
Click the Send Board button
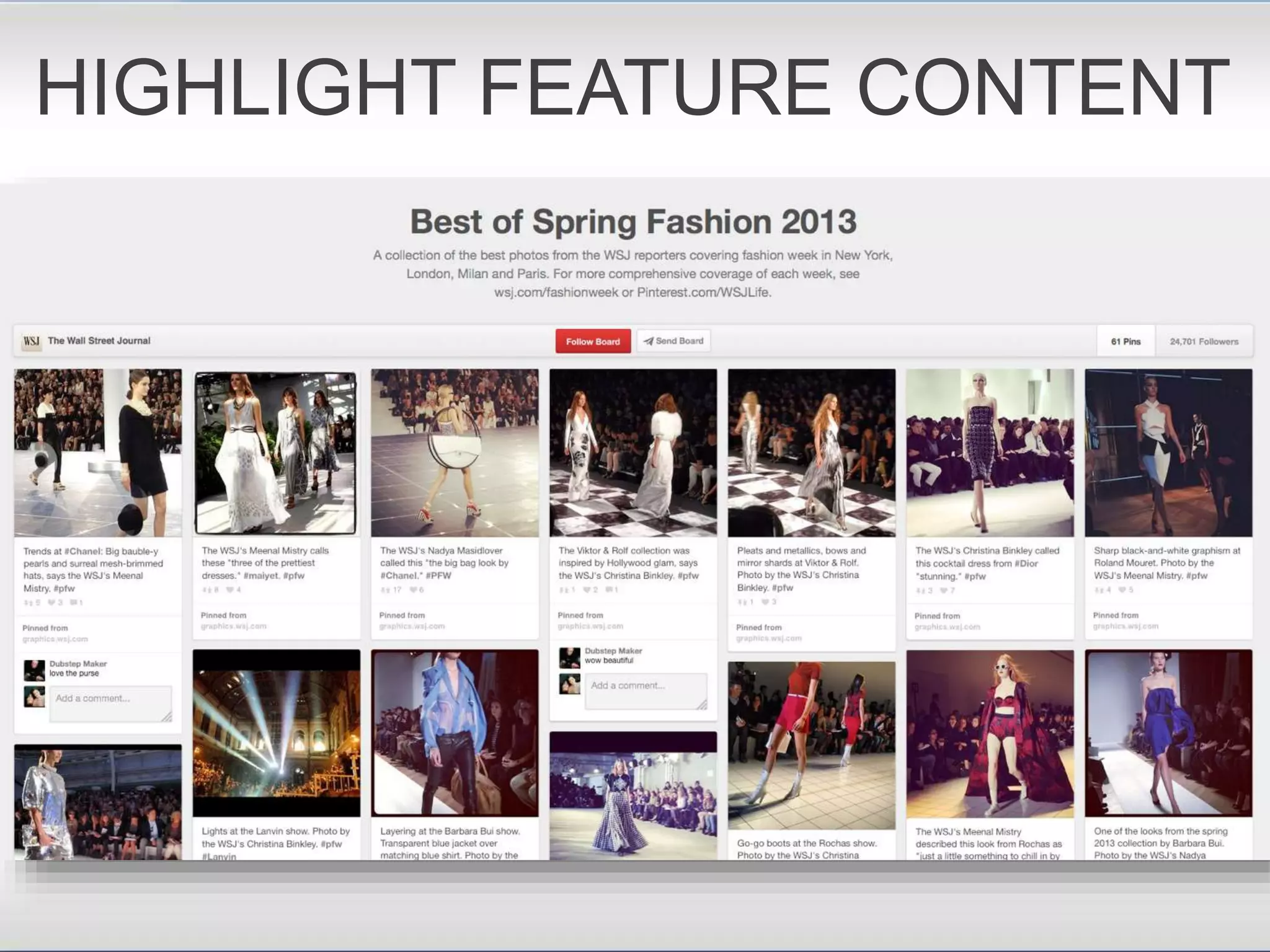673,341
